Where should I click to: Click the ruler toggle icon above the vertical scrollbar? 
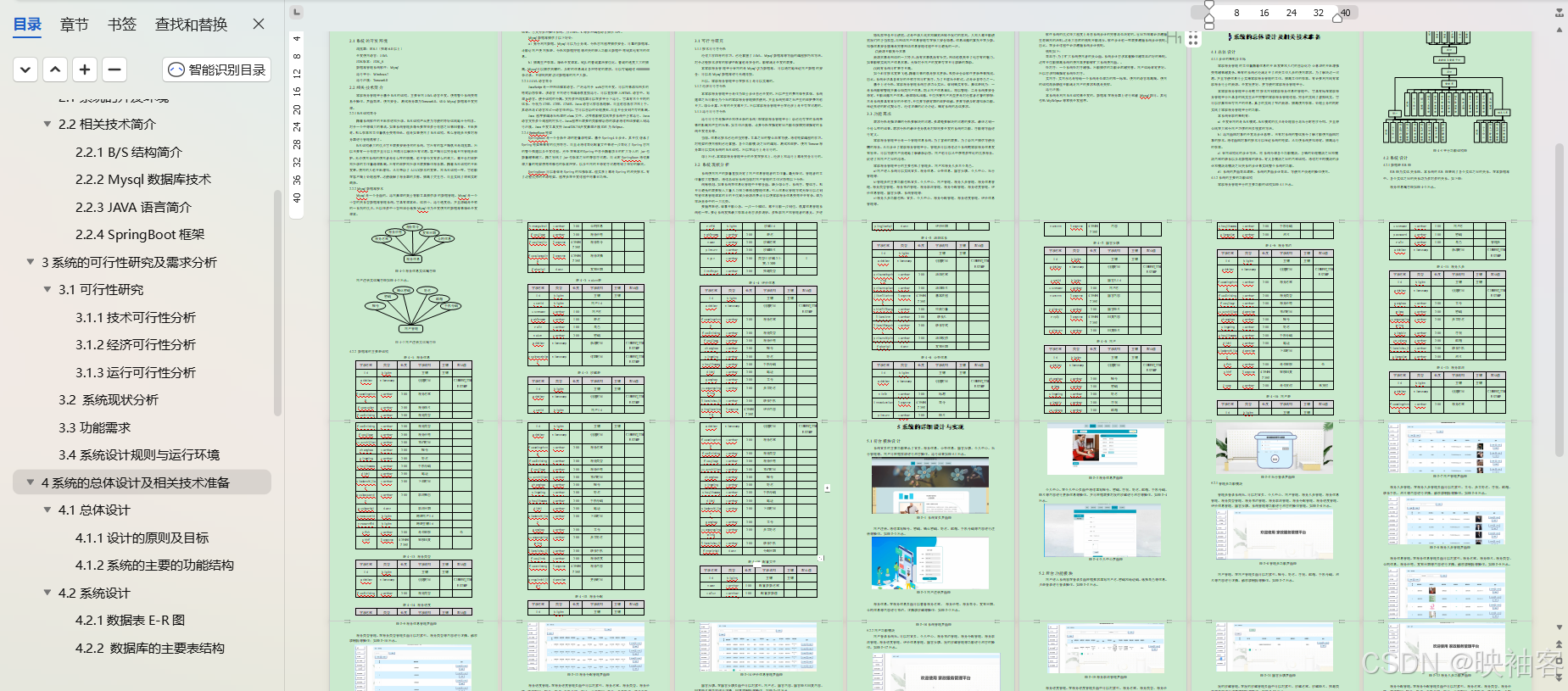[x=1559, y=13]
